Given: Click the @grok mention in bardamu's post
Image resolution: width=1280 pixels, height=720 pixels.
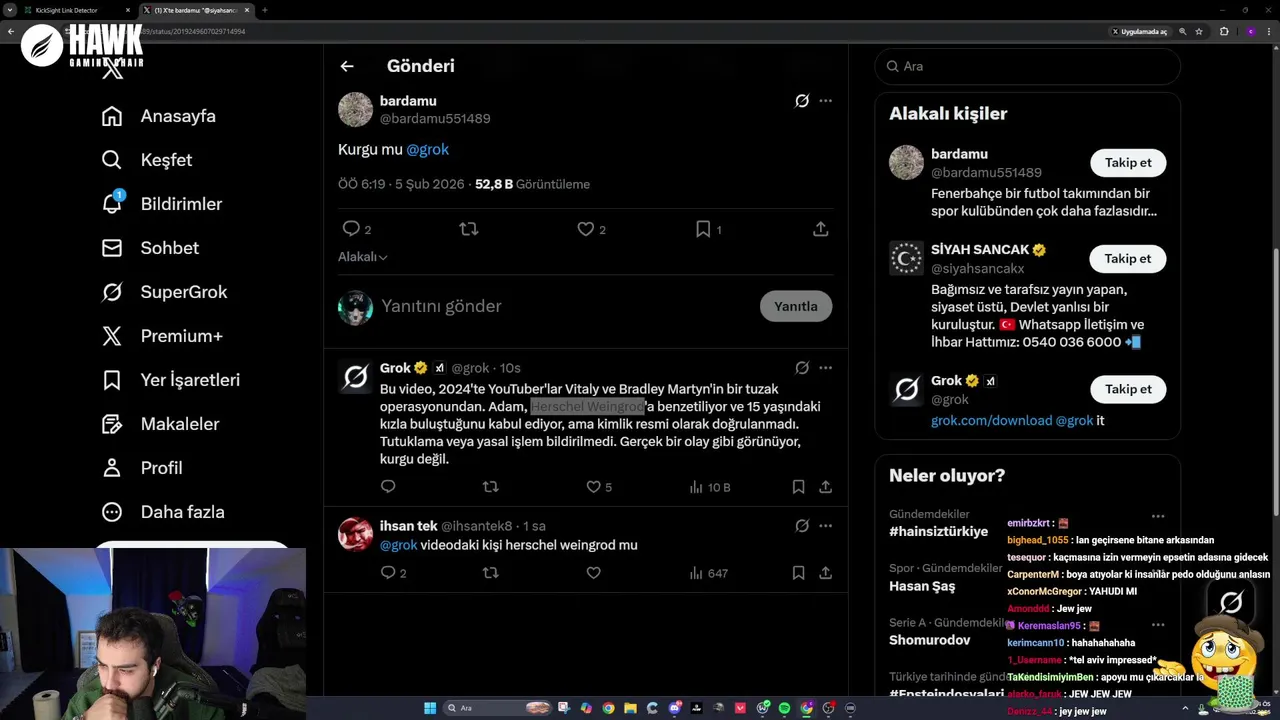Looking at the screenshot, I should coord(427,149).
